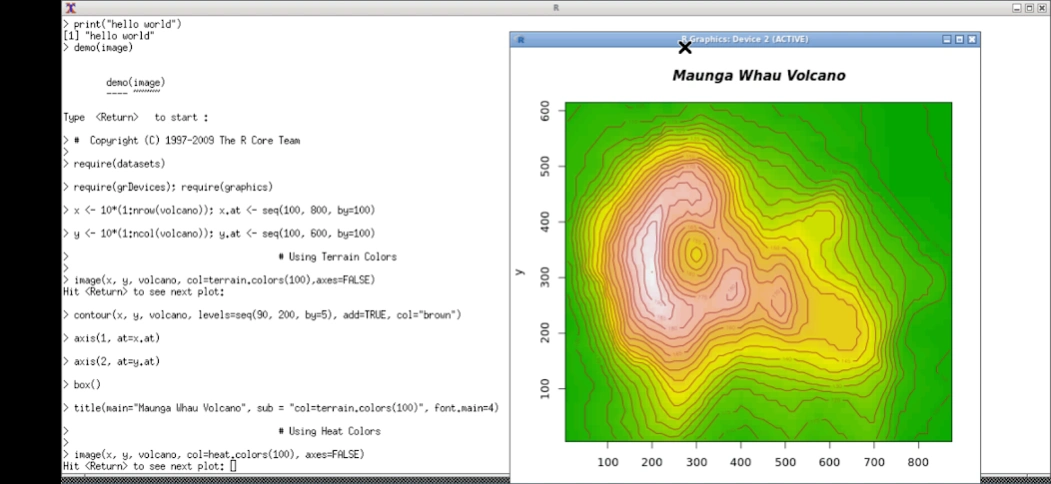The image size is (1051, 484).
Task: Maximize the R Graphics Device 2 window
Action: 959,39
